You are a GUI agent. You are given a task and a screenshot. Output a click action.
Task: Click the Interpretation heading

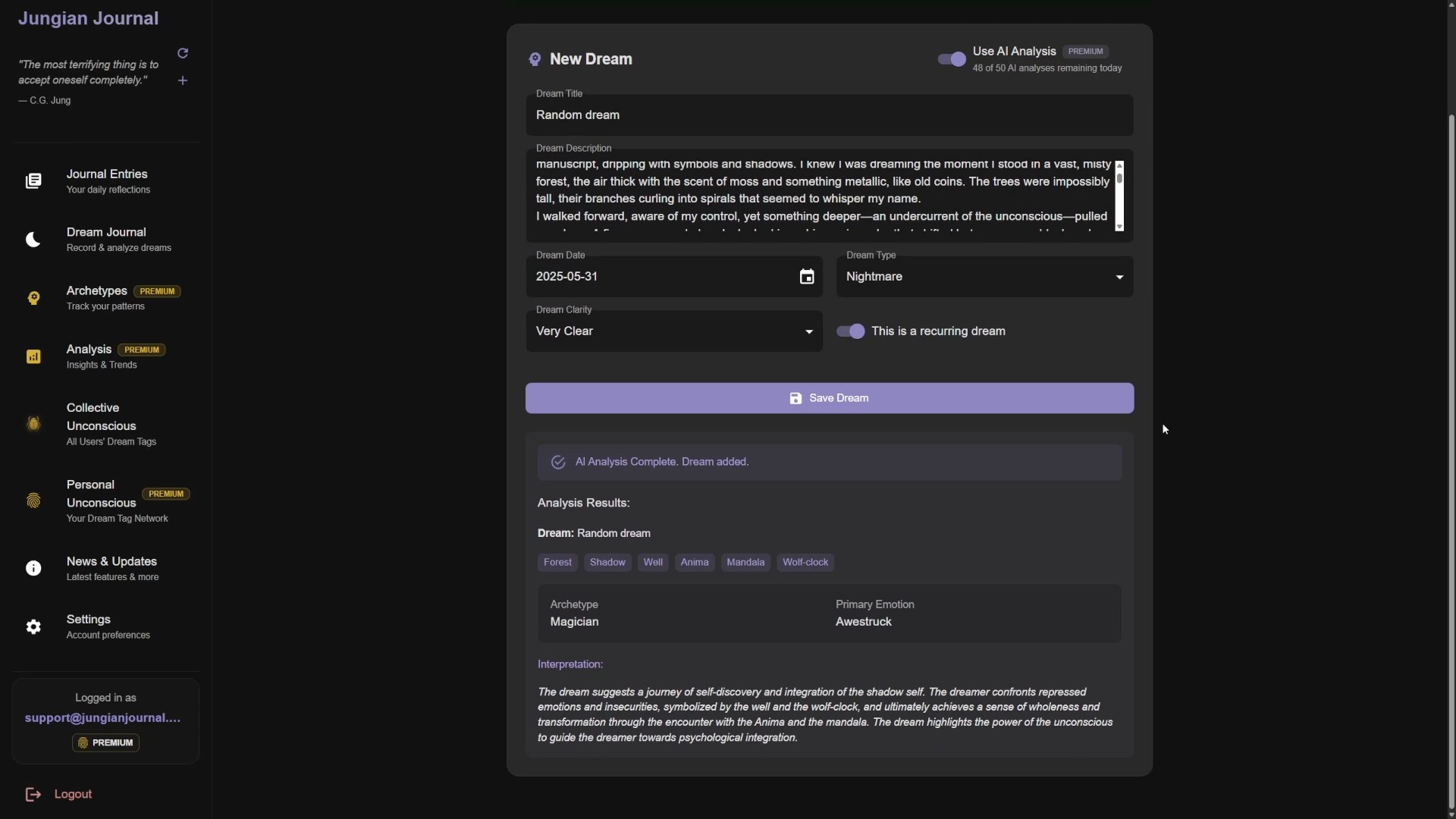pyautogui.click(x=570, y=664)
